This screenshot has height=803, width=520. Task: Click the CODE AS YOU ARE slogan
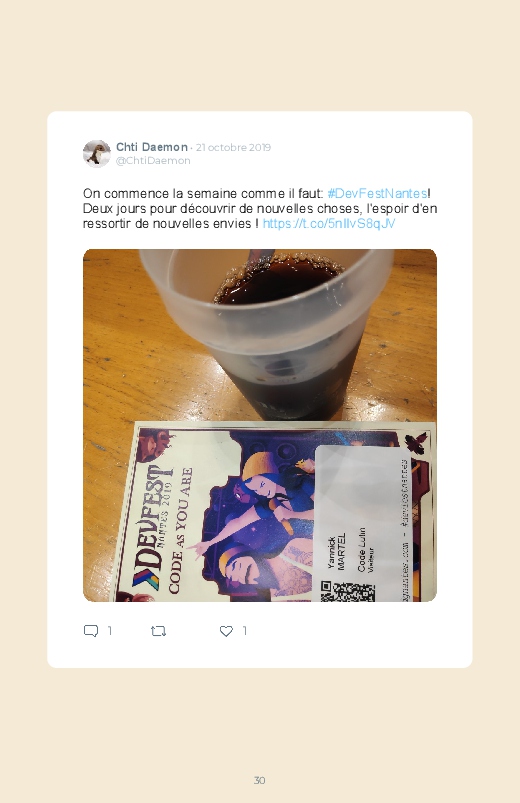[181, 530]
